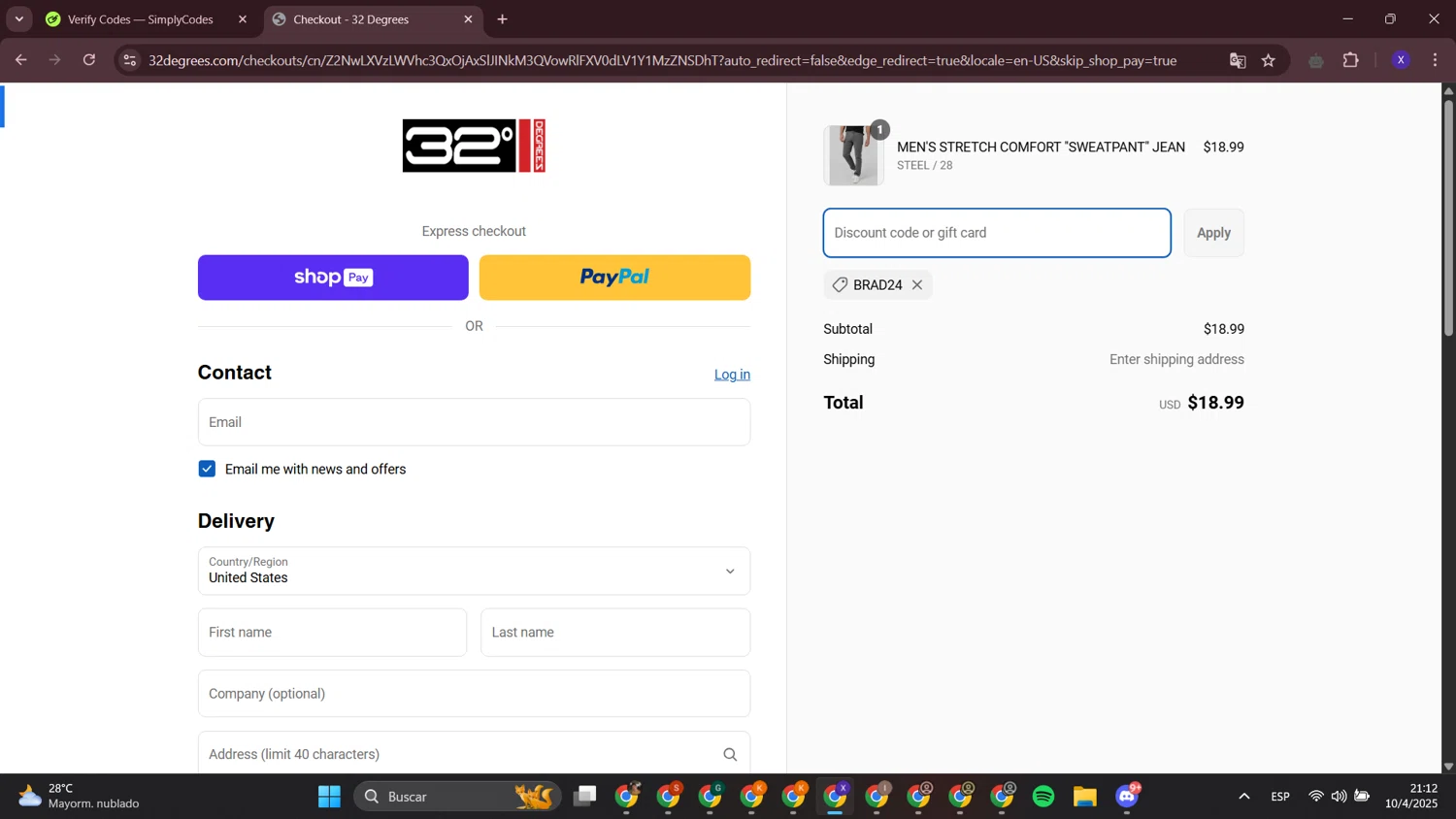Click the Apply discount button
This screenshot has height=819, width=1456.
1213,233
